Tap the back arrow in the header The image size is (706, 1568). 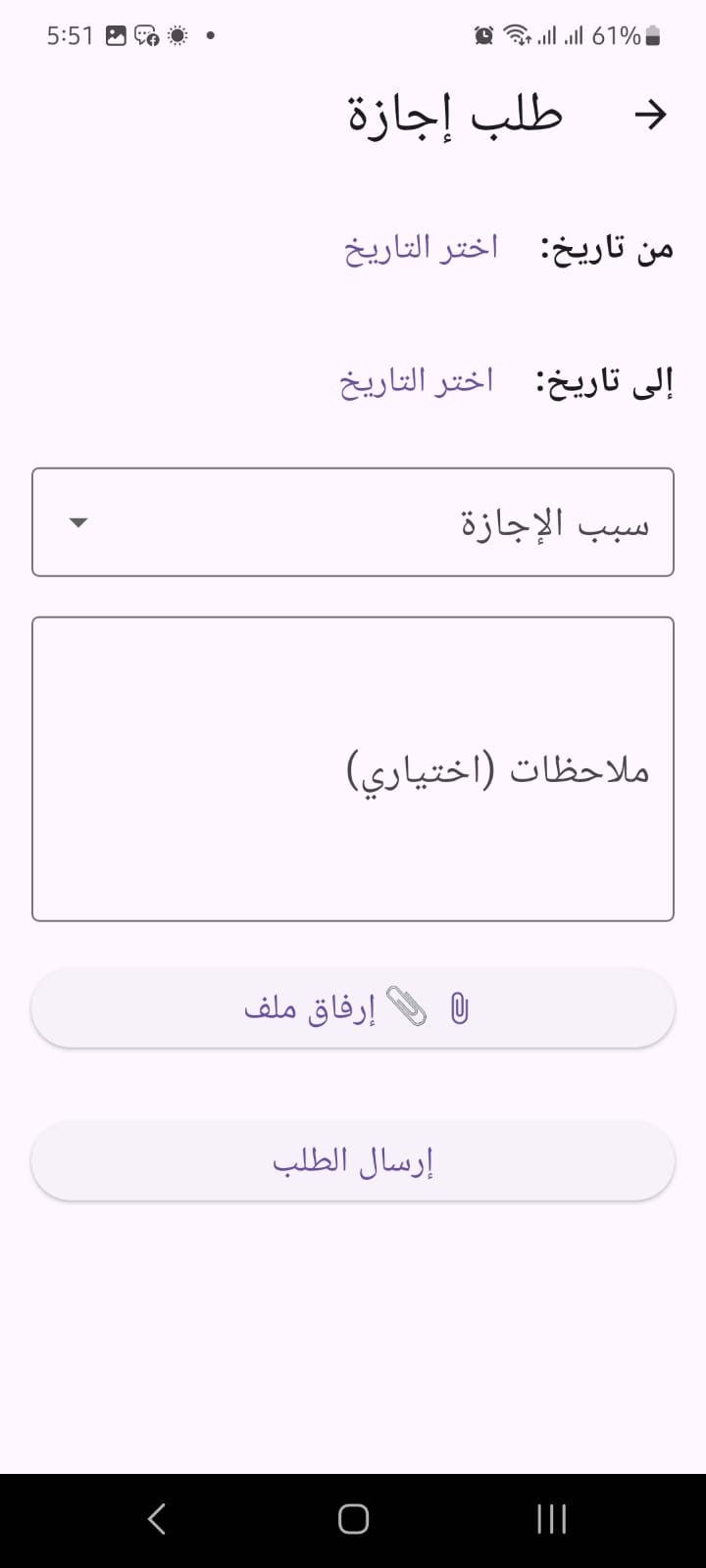(650, 115)
